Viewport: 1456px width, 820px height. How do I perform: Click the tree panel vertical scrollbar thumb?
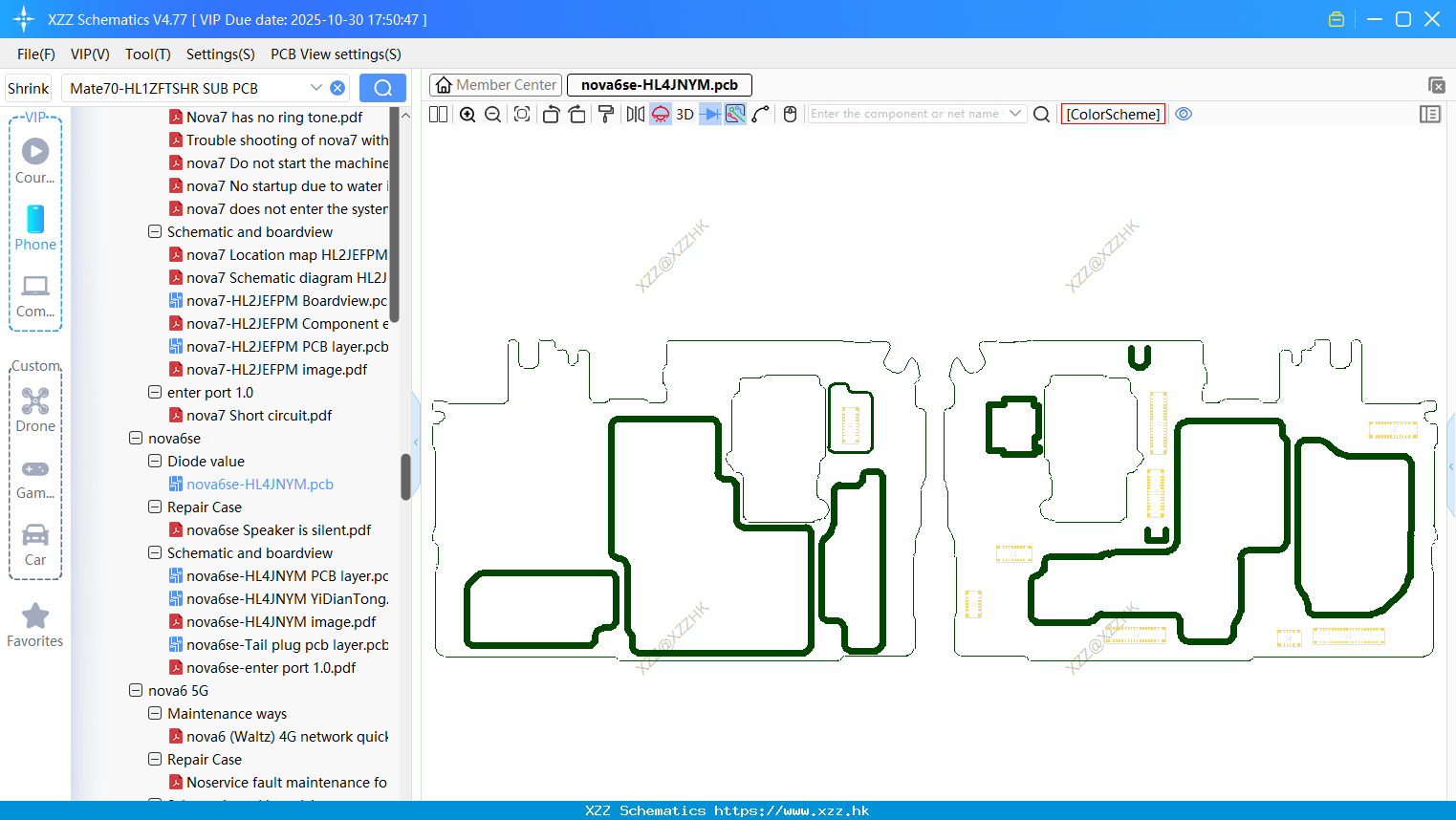405,476
